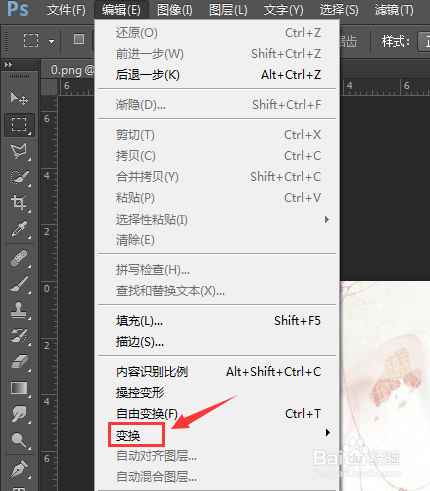Choose 内容识别比例 menu entry
Image resolution: width=430 pixels, height=491 pixels.
(217, 372)
